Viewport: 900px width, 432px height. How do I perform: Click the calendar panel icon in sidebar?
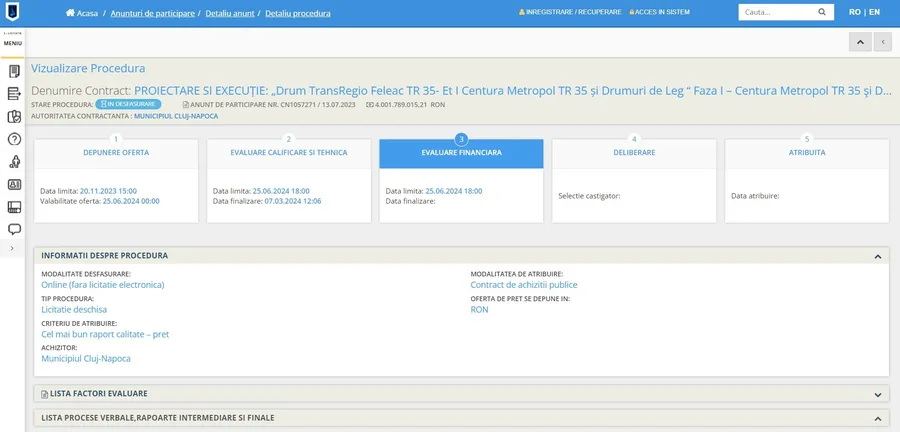pos(14,208)
